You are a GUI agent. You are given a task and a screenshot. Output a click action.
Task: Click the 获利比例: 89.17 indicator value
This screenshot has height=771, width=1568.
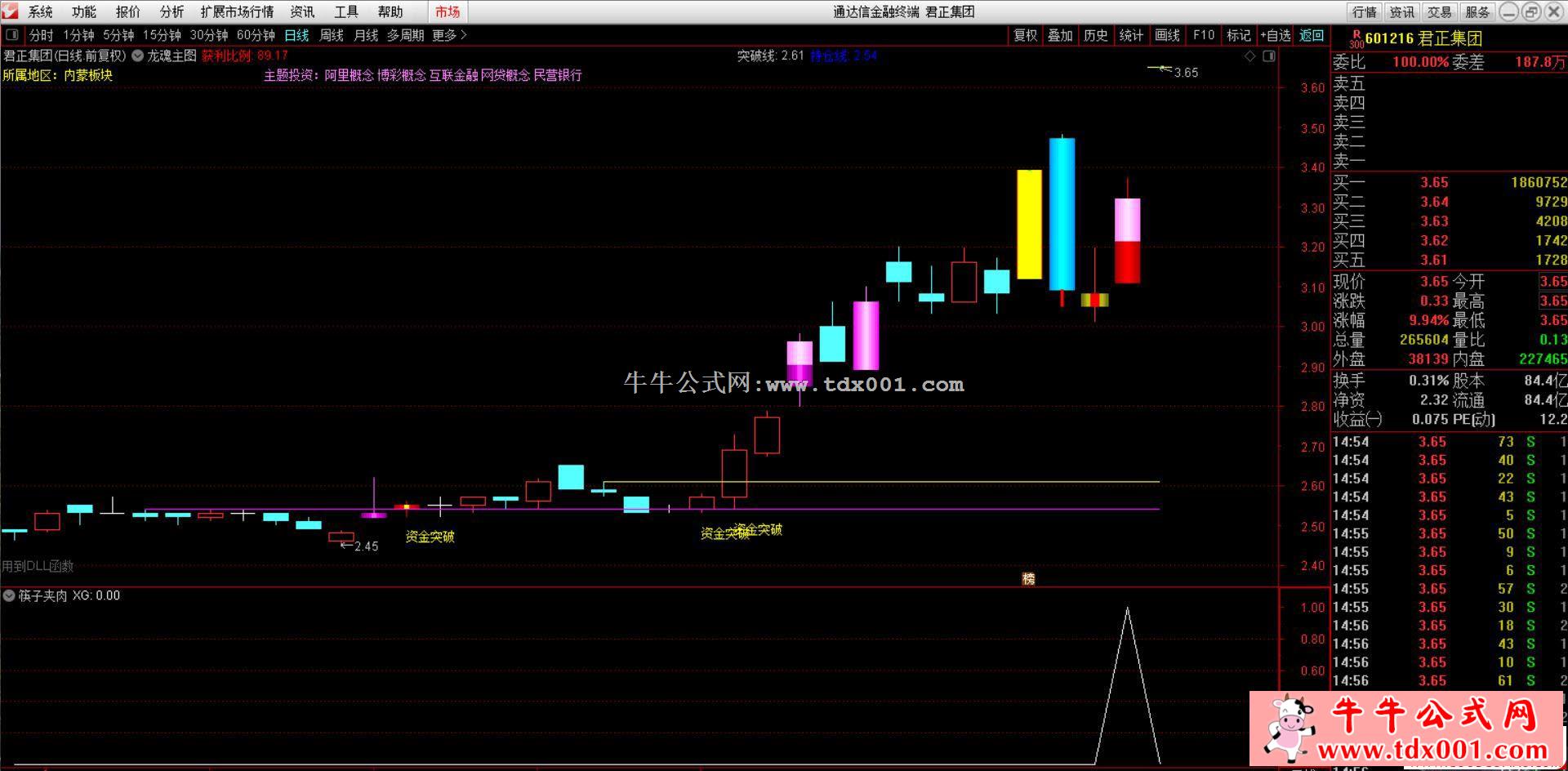(245, 56)
